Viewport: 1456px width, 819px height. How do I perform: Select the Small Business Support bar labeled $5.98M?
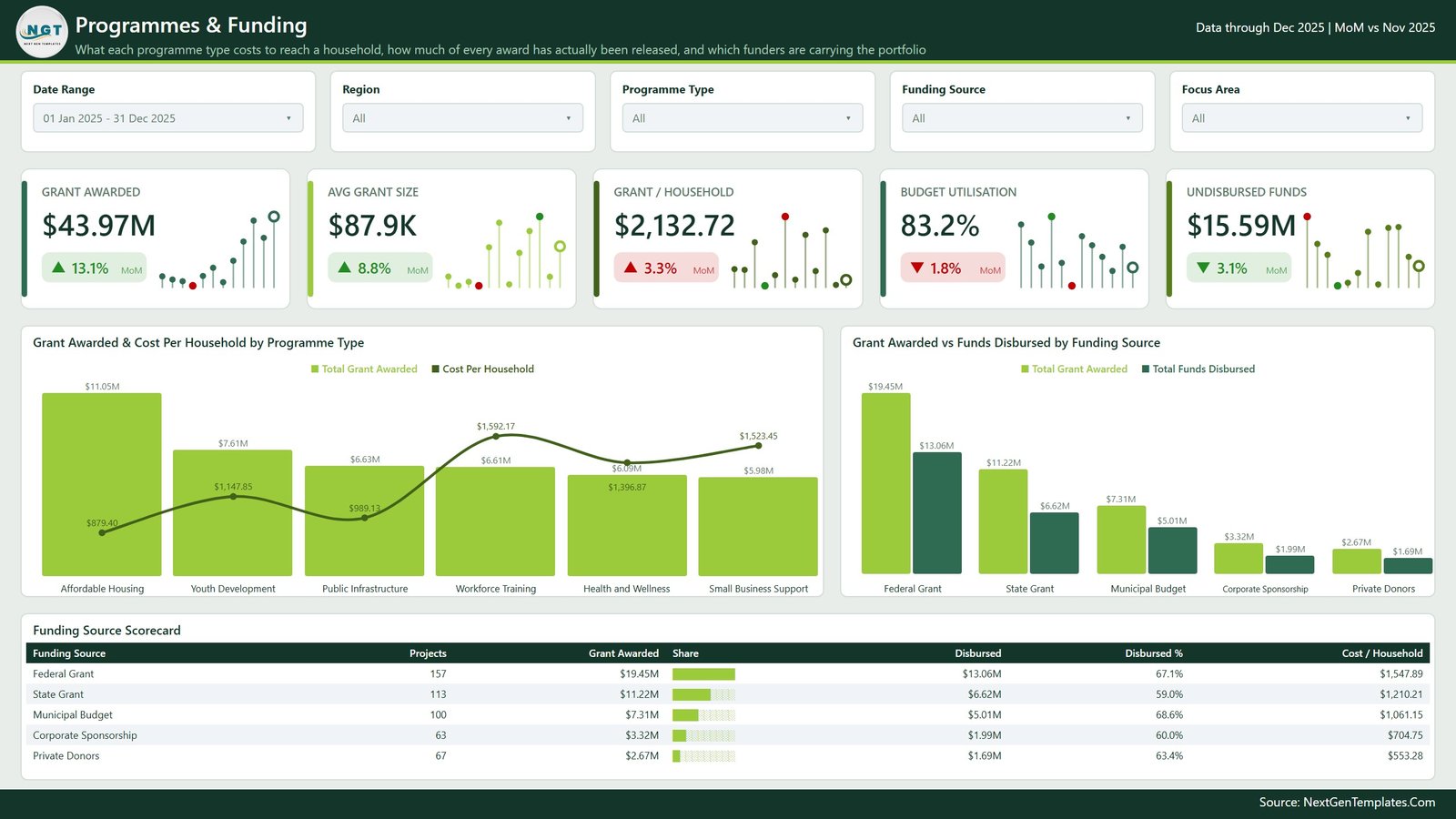tap(758, 527)
